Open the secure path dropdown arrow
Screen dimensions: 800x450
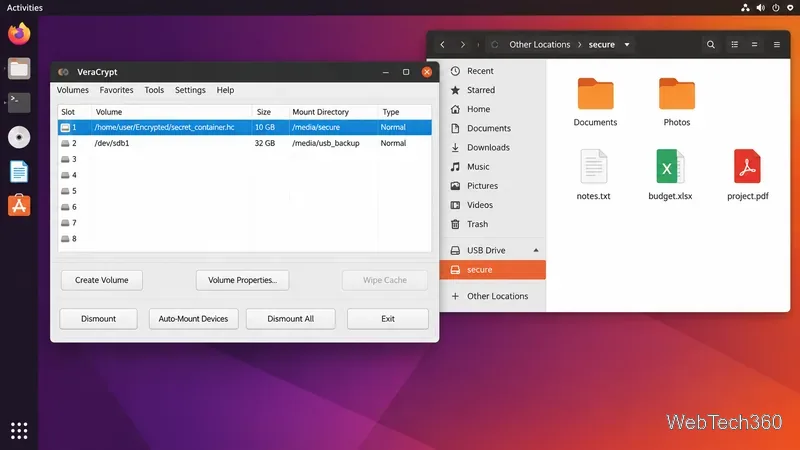(x=627, y=44)
